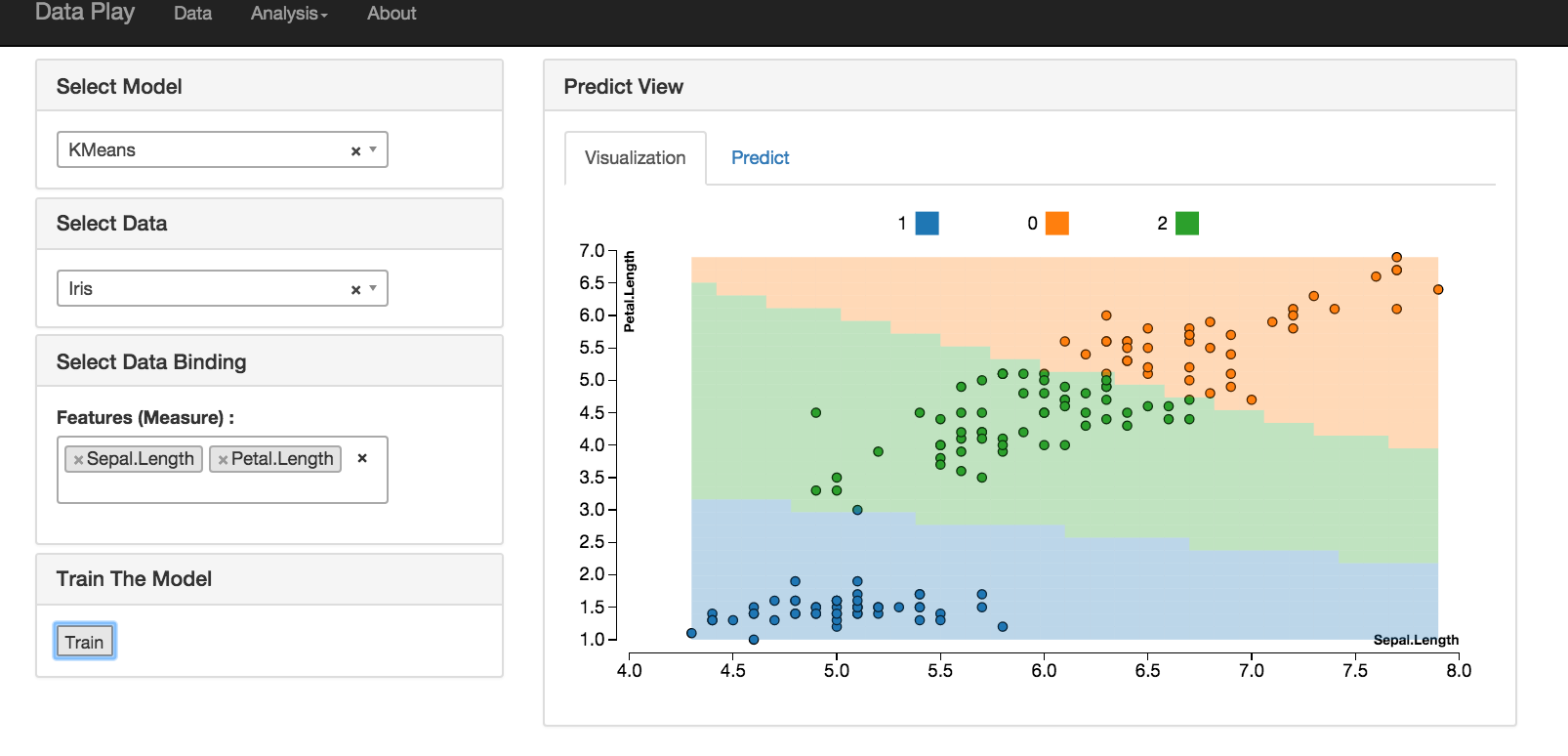The image size is (1568, 756).
Task: Open the Iris data dropdown arrow
Action: coord(373,288)
